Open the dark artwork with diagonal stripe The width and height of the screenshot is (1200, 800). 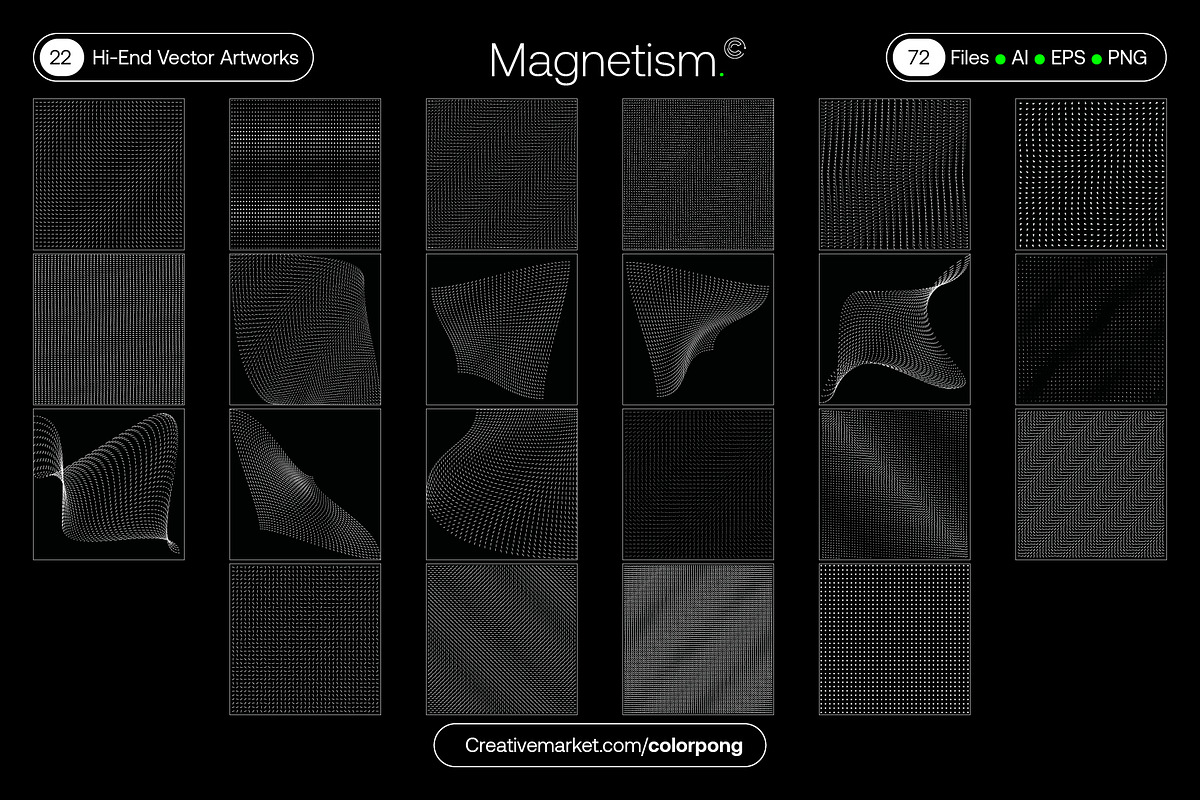pyautogui.click(x=1091, y=329)
